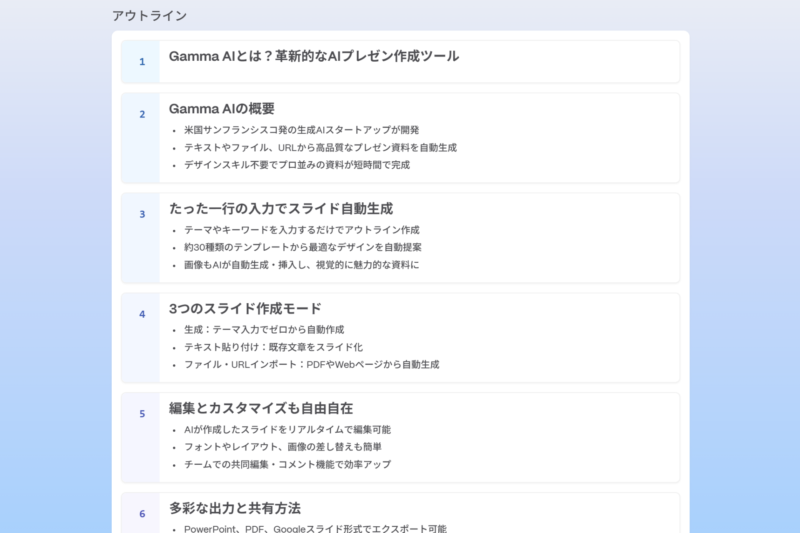Click the Gamma AIの概要 heading
The width and height of the screenshot is (800, 533).
coord(222,108)
